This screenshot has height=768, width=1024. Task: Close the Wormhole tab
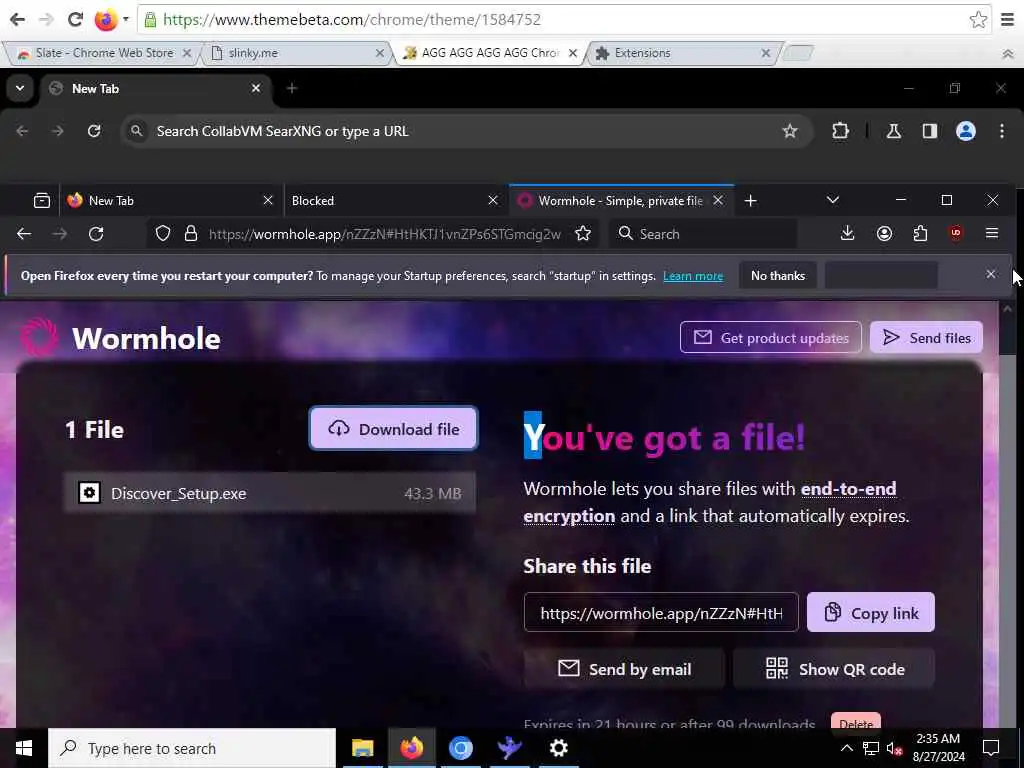tap(718, 200)
